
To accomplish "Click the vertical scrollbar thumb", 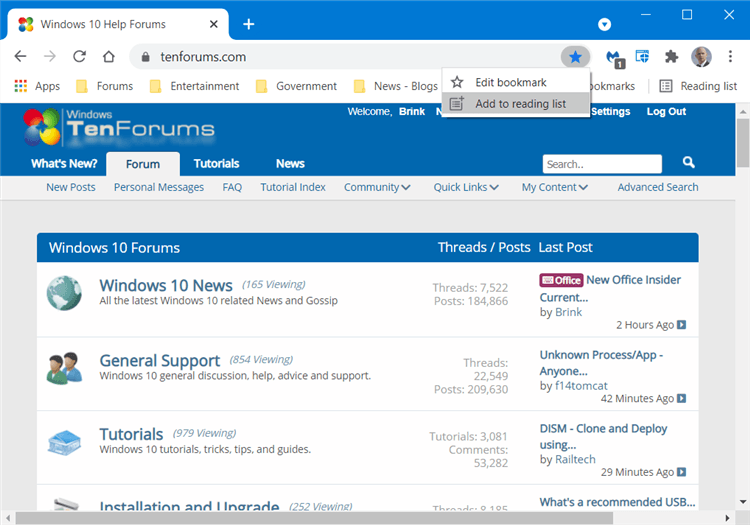I will pyautogui.click(x=743, y=143).
